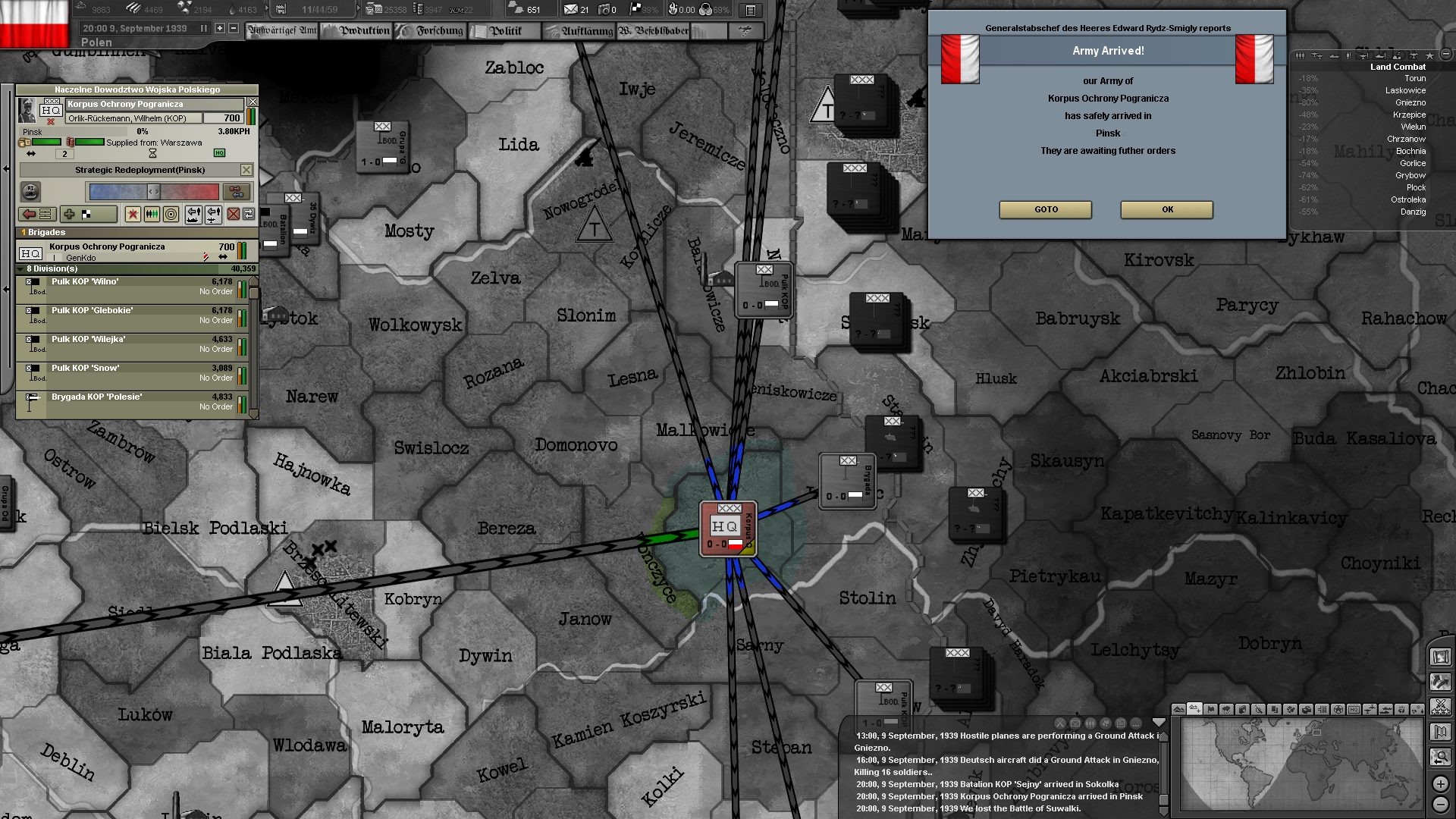Toggle the document list message filter in log
Image resolution: width=1456 pixels, height=819 pixels.
[x=1121, y=723]
